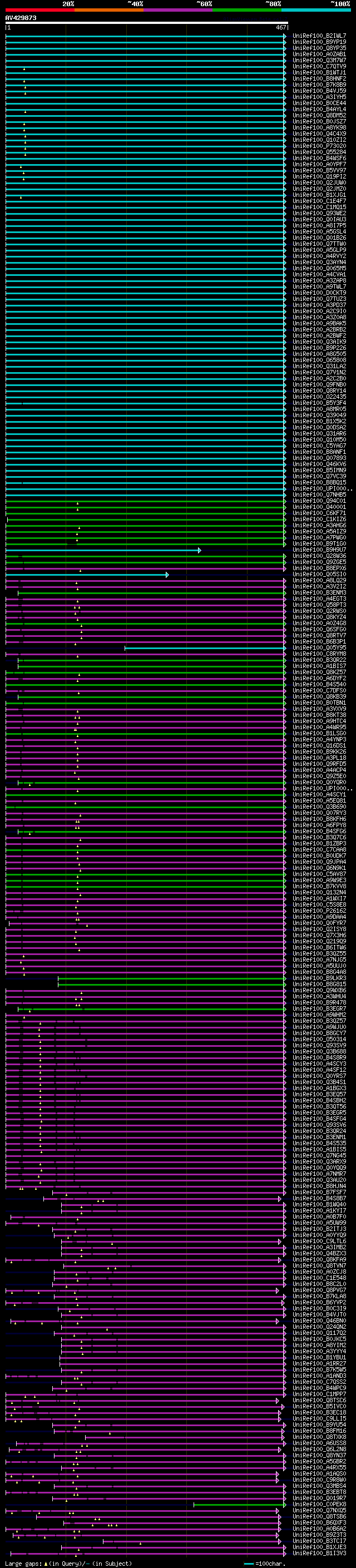Image resolution: width=356 pixels, height=1568 pixels.
Task: Select the UniRef100_B0JSZ7 label
Action: point(319,122)
